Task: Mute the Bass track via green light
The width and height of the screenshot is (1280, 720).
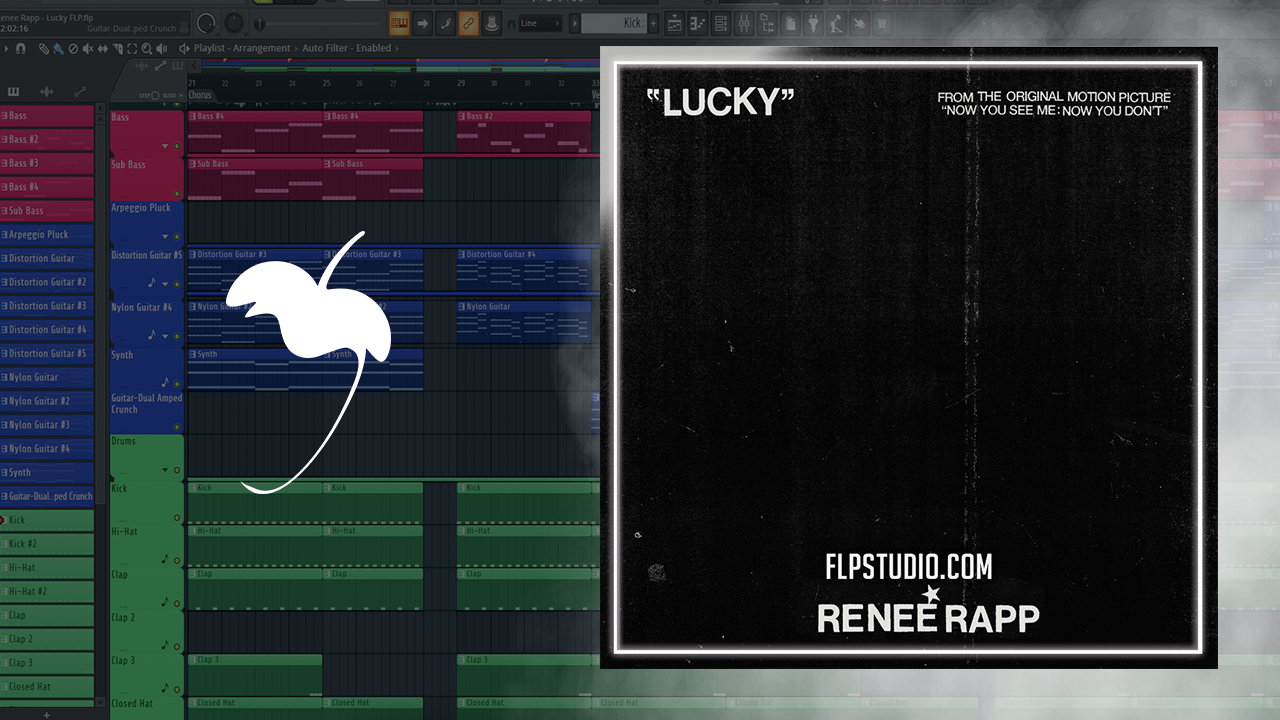Action: 177,147
